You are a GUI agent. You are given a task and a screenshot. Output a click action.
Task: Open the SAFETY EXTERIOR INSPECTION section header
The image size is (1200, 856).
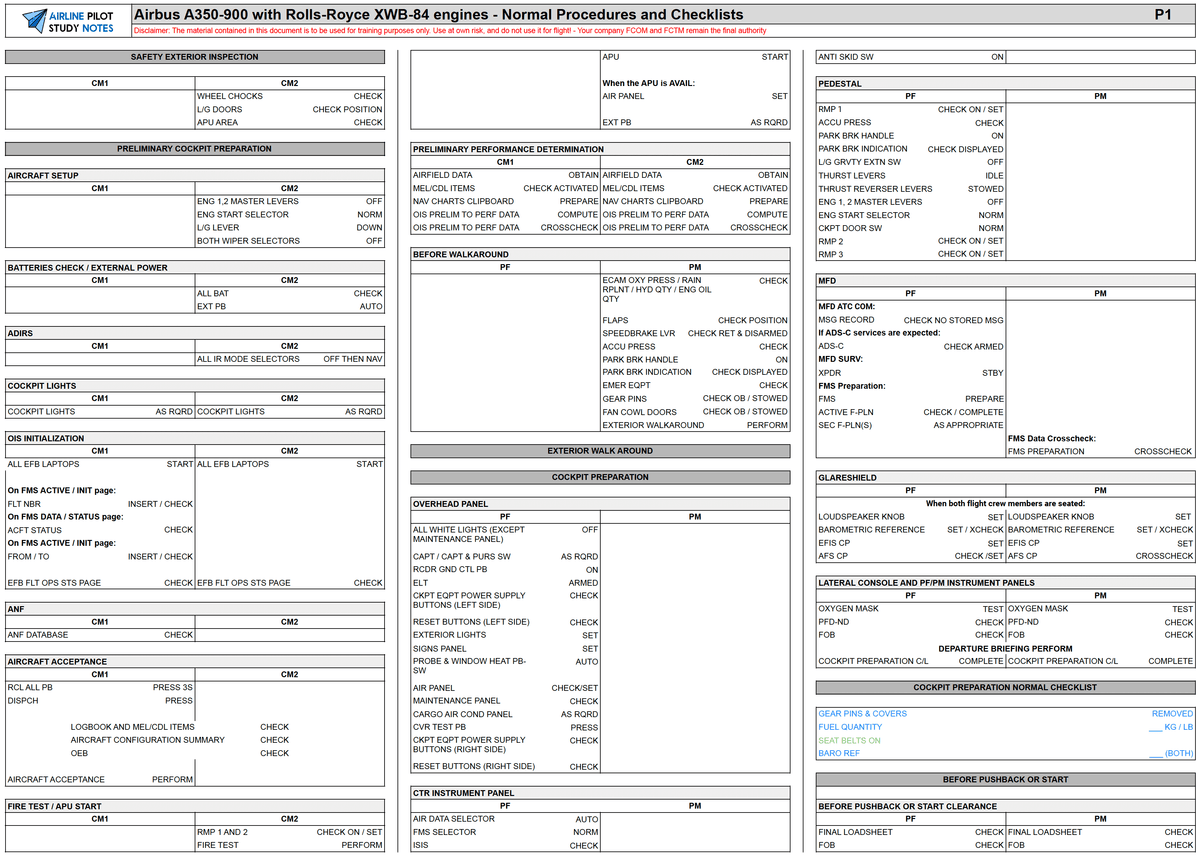pyautogui.click(x=194, y=57)
